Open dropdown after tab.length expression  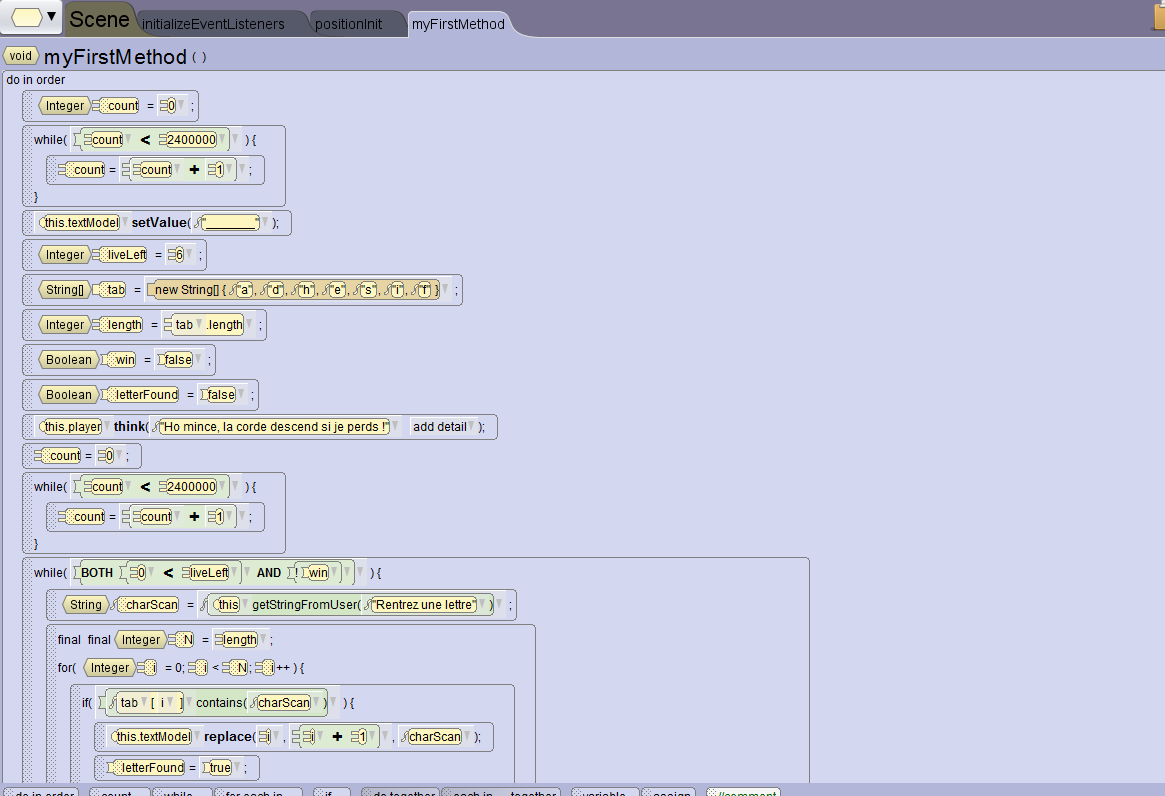pyautogui.click(x=250, y=325)
